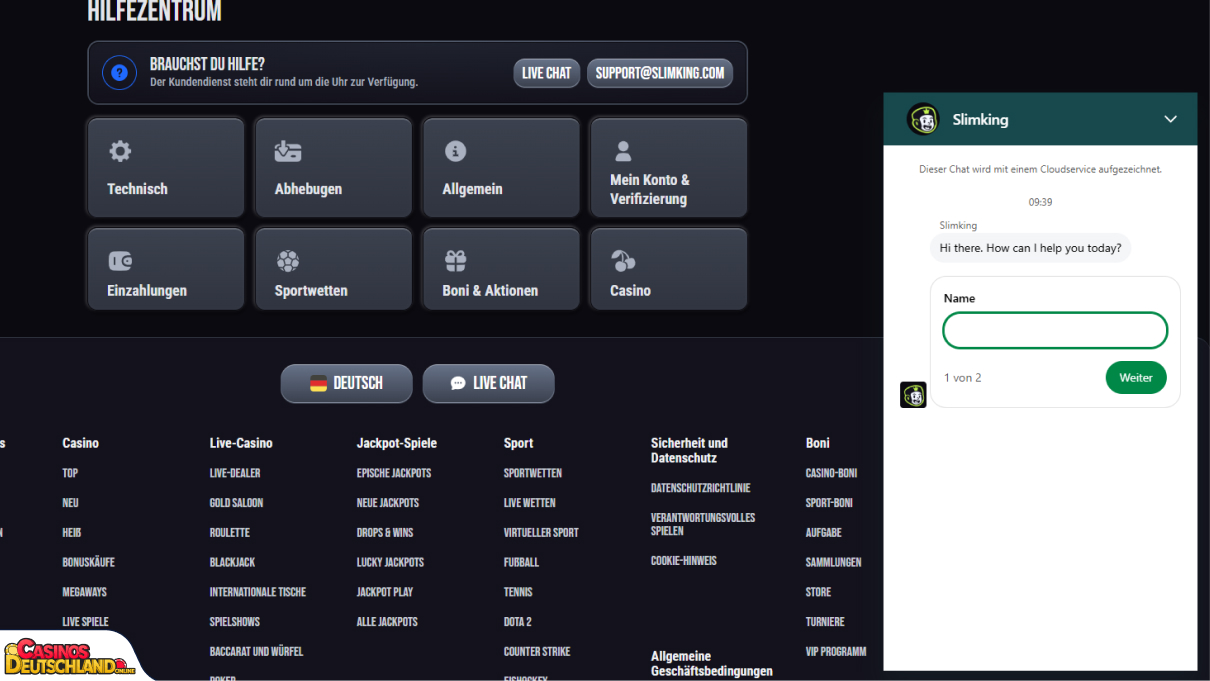Open the Casino-Boni link
Viewport: 1210px width, 681px height.
pyautogui.click(x=832, y=473)
